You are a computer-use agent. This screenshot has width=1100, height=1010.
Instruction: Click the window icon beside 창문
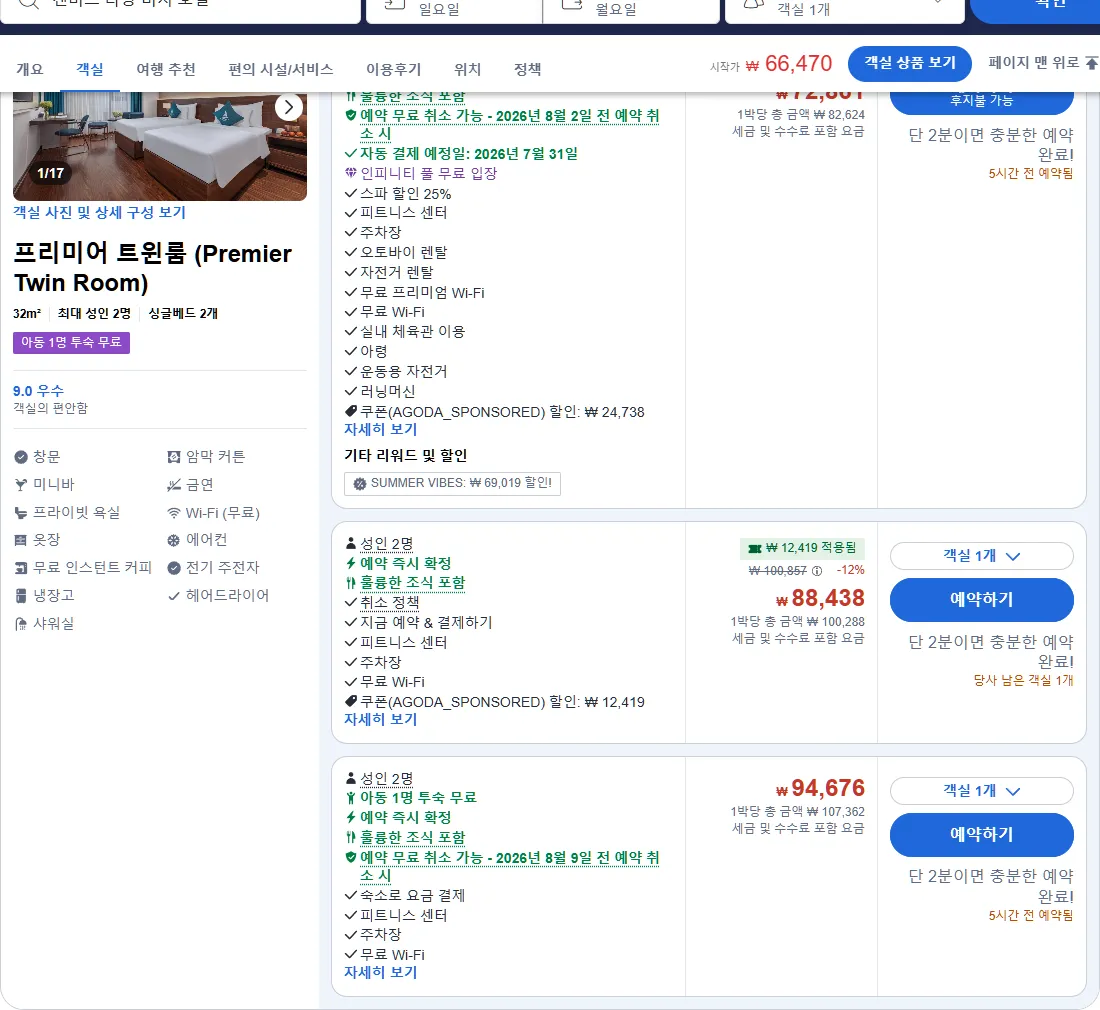(21, 457)
